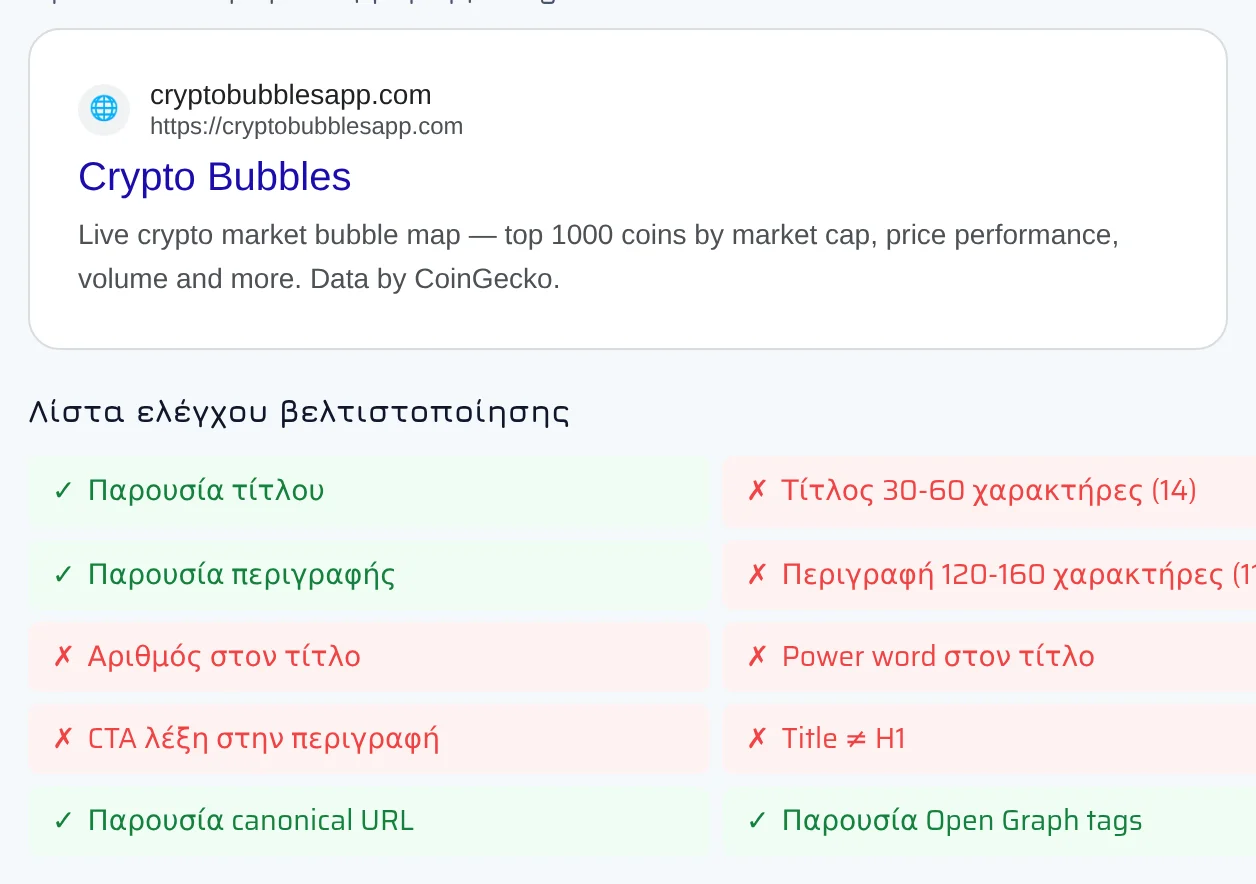Click the X icon beside Power word στον τίτλο

point(757,657)
